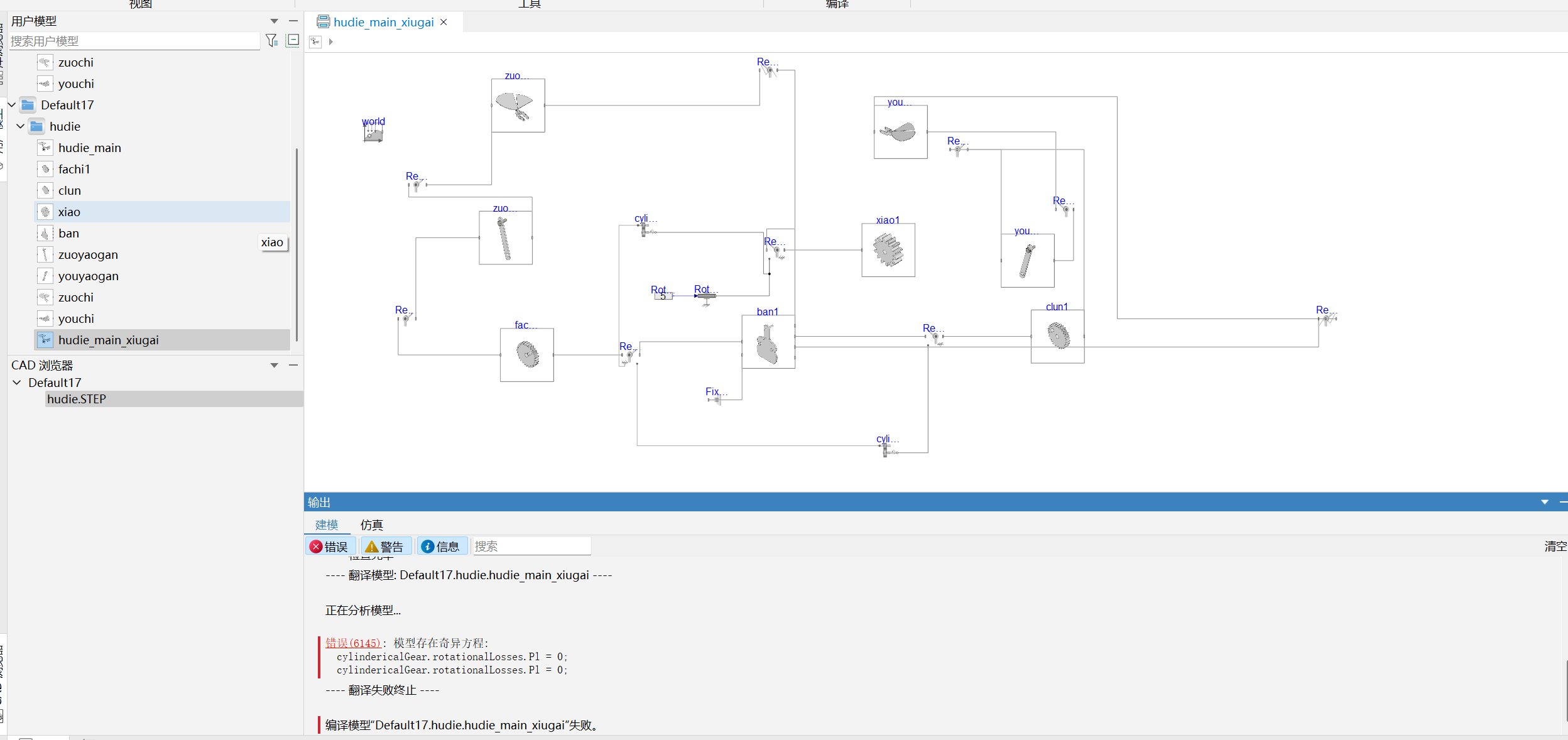1568x740 pixels.
Task: Click the 正在分析模型... output line
Action: pos(363,610)
